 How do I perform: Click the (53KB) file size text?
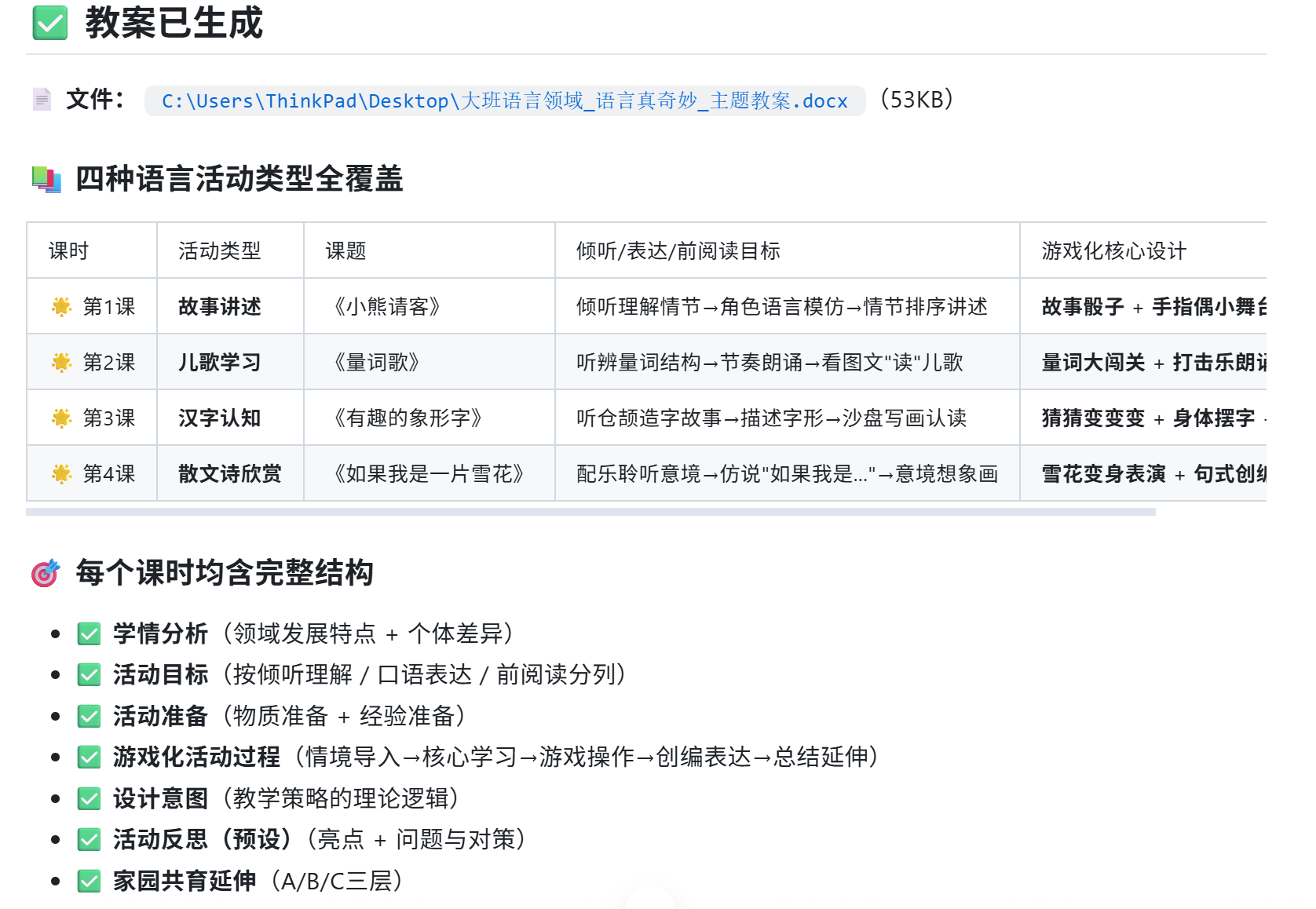click(x=916, y=100)
